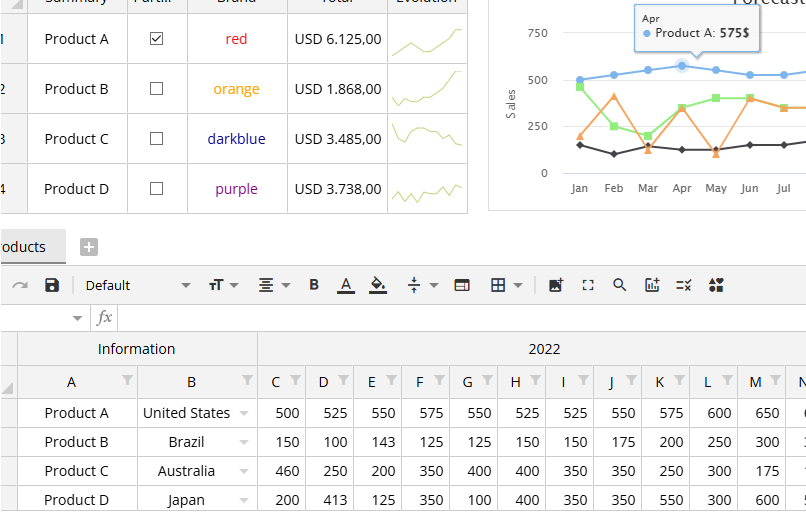Expand the United States country dropdown
The width and height of the screenshot is (806, 513).
tap(245, 413)
